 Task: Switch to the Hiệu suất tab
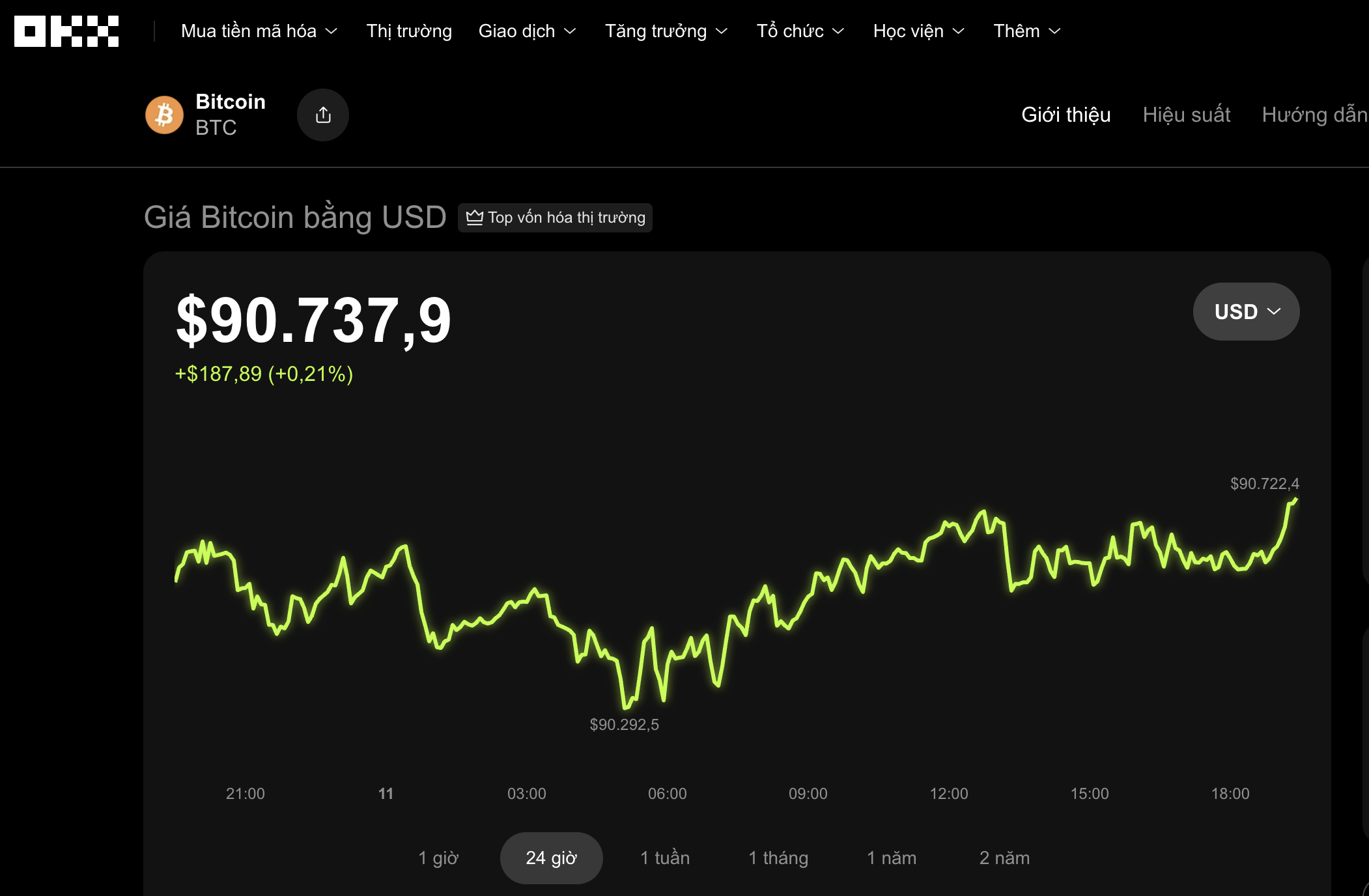point(1186,115)
